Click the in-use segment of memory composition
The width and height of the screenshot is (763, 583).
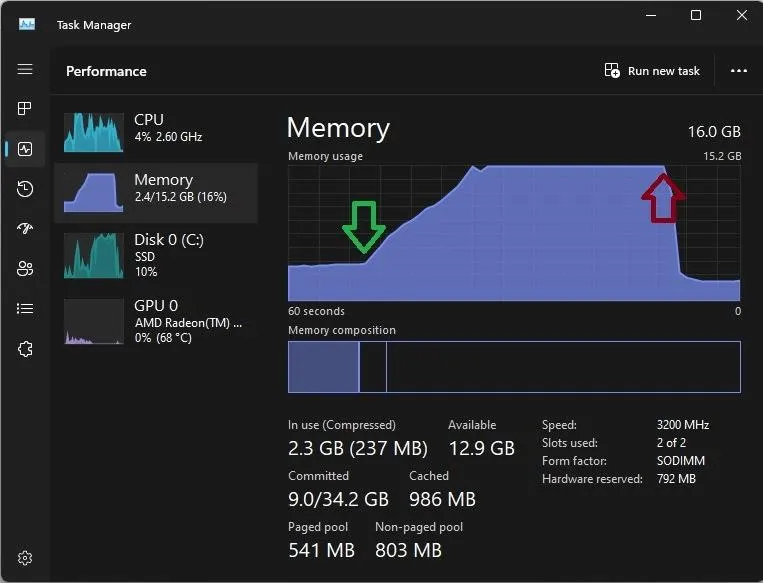pos(324,367)
